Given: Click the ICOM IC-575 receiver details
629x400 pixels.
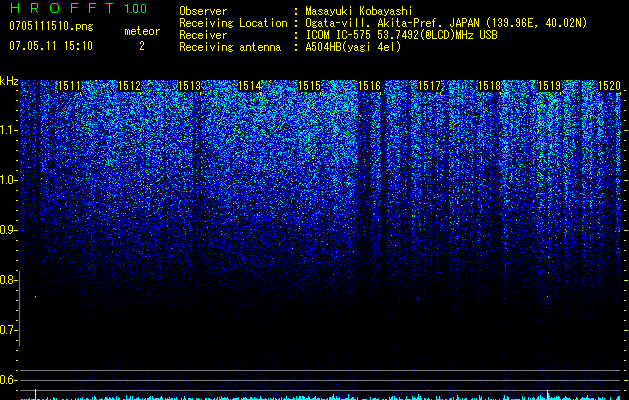Looking at the screenshot, I should tap(402, 35).
